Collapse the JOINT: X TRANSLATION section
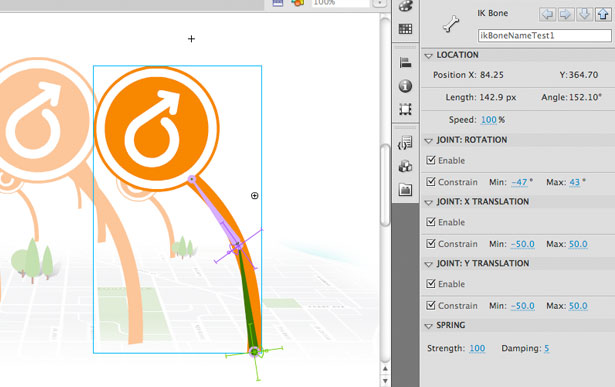This screenshot has height=387, width=615. [x=428, y=202]
